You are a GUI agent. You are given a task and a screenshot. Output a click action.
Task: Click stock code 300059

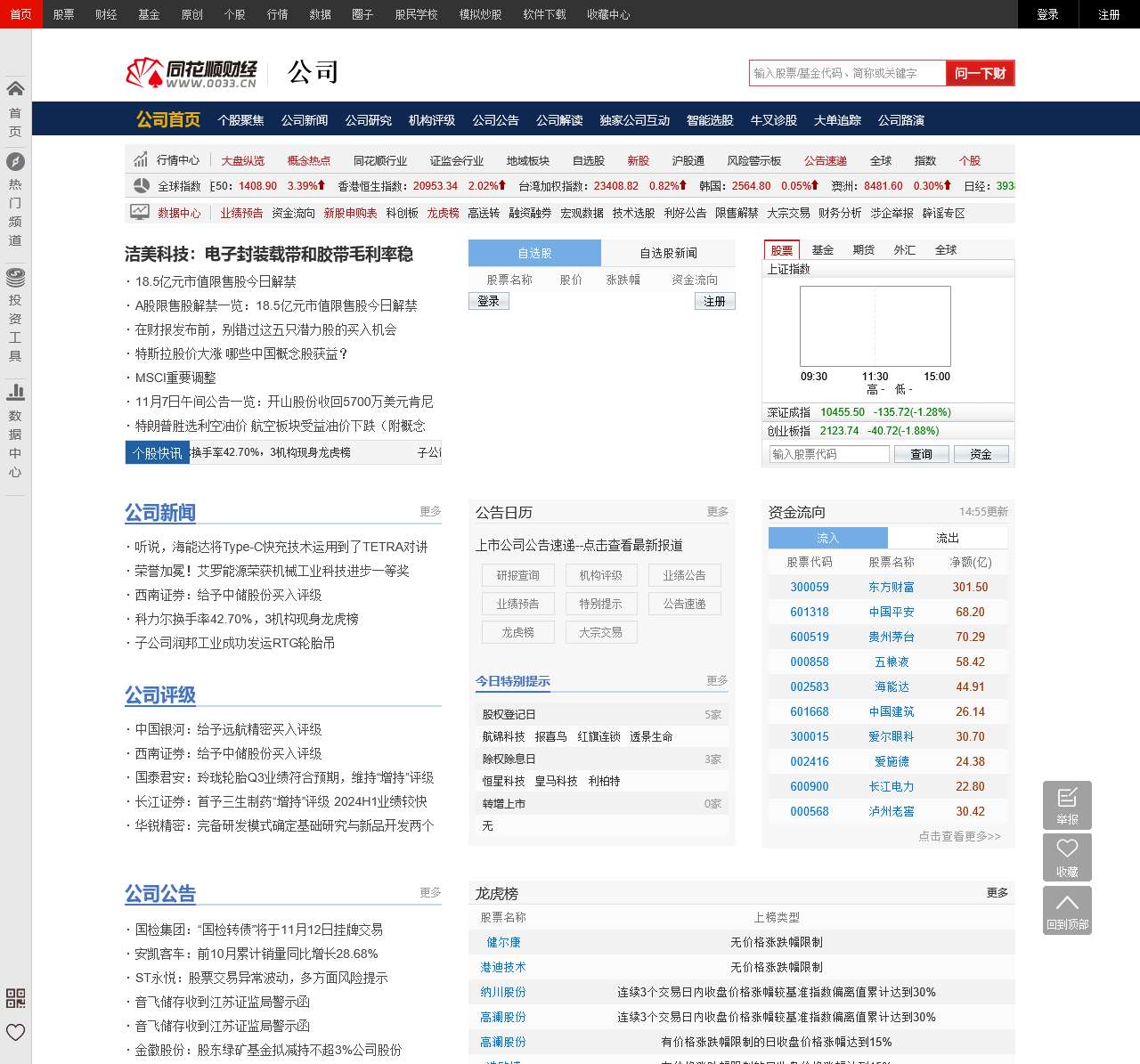[810, 587]
